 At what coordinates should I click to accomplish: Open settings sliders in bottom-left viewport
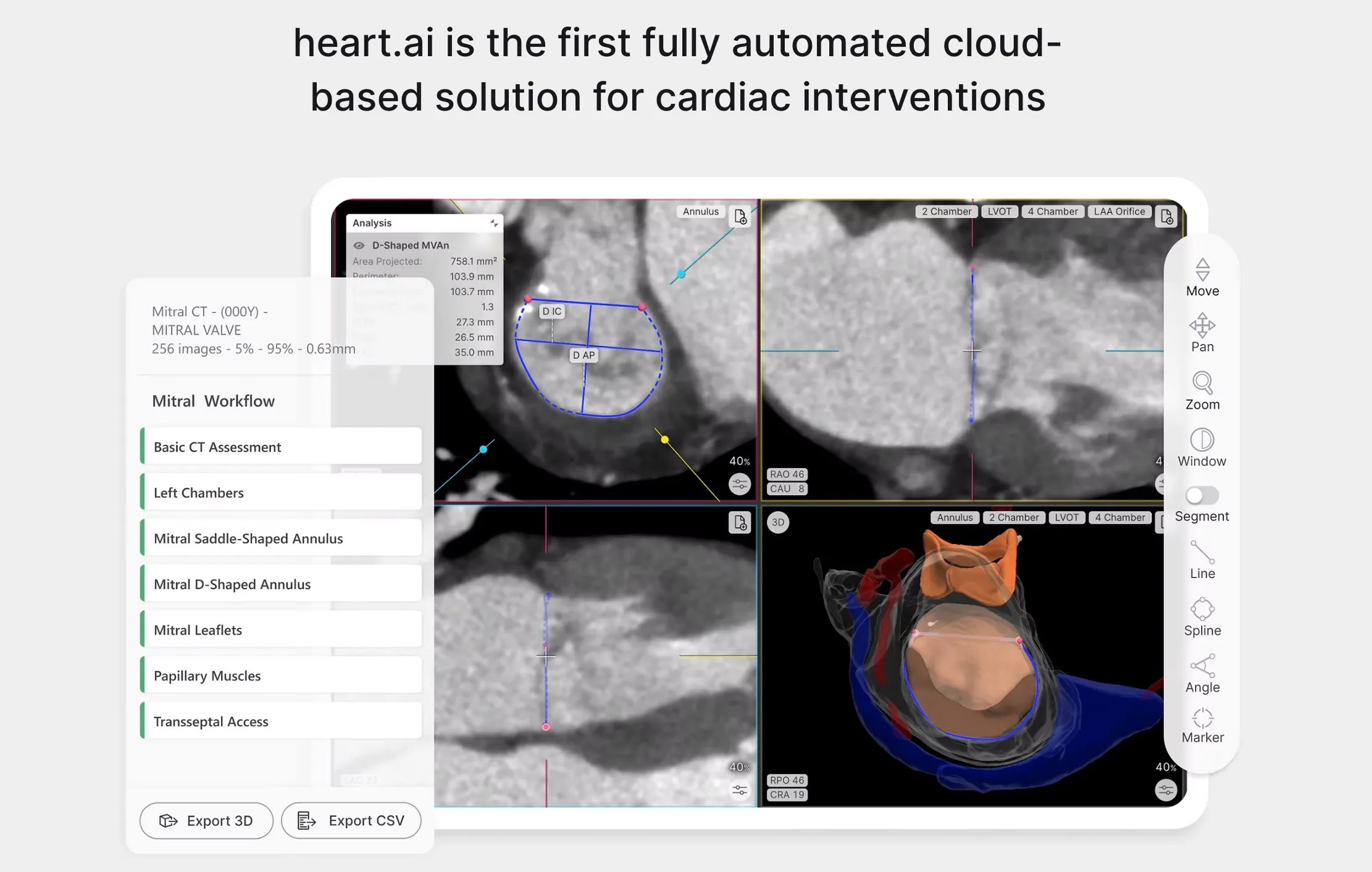[740, 790]
